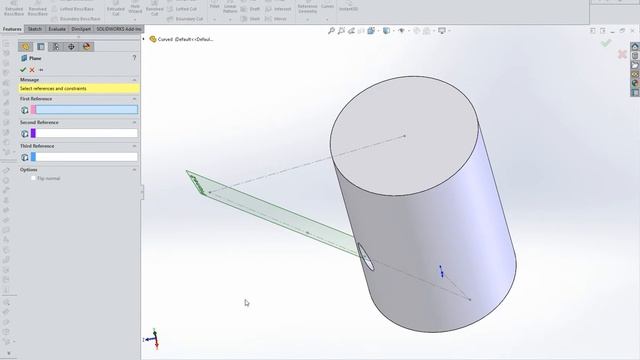Switch to the DimXpert tab

[x=81, y=29]
